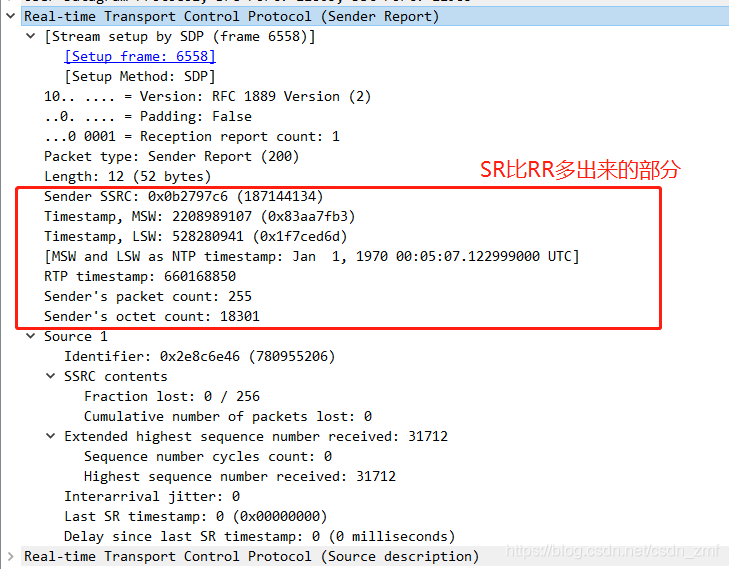Expand the RTCP Source description section

click(x=10, y=556)
